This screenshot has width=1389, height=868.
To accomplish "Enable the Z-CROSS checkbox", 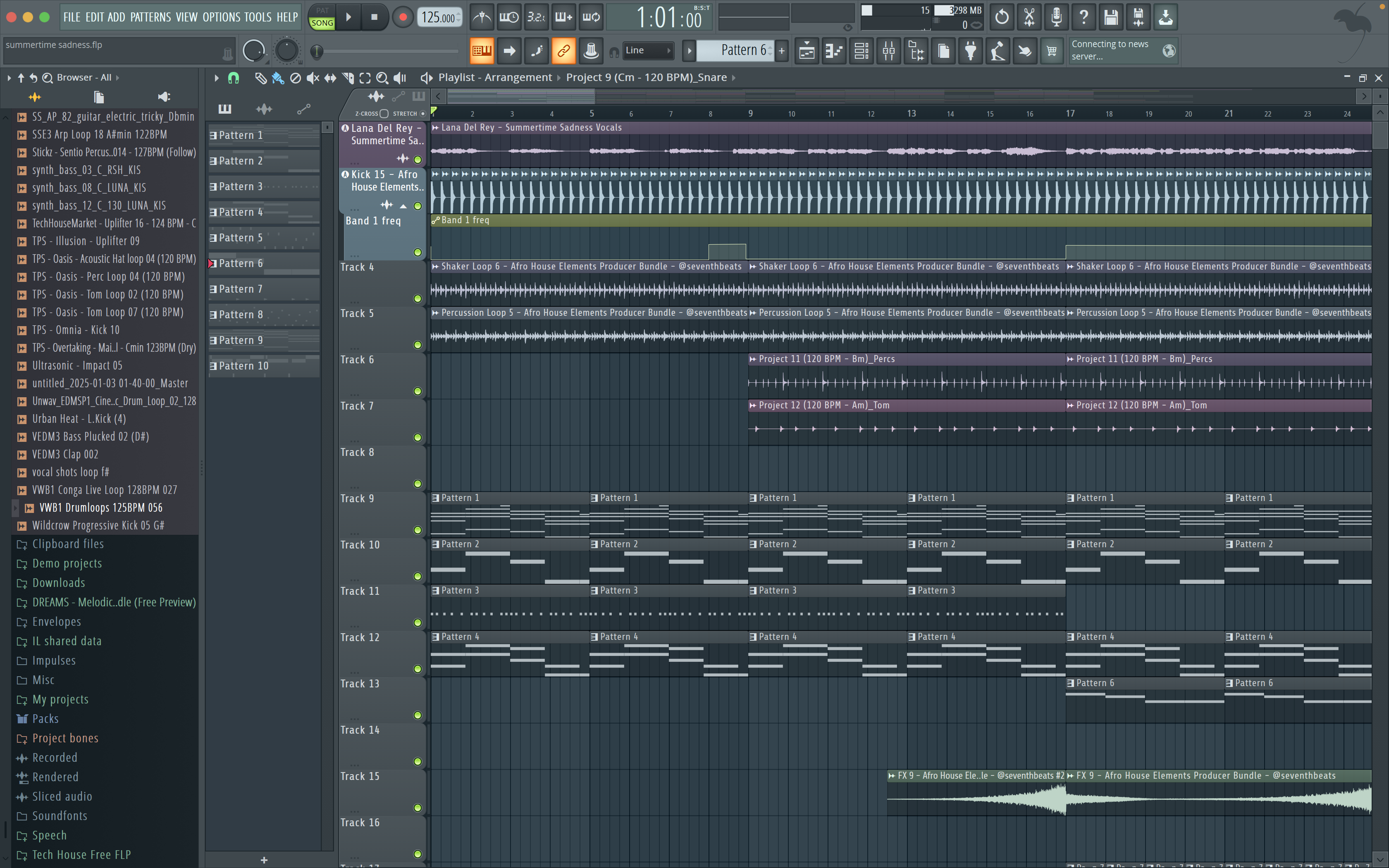I will (384, 114).
